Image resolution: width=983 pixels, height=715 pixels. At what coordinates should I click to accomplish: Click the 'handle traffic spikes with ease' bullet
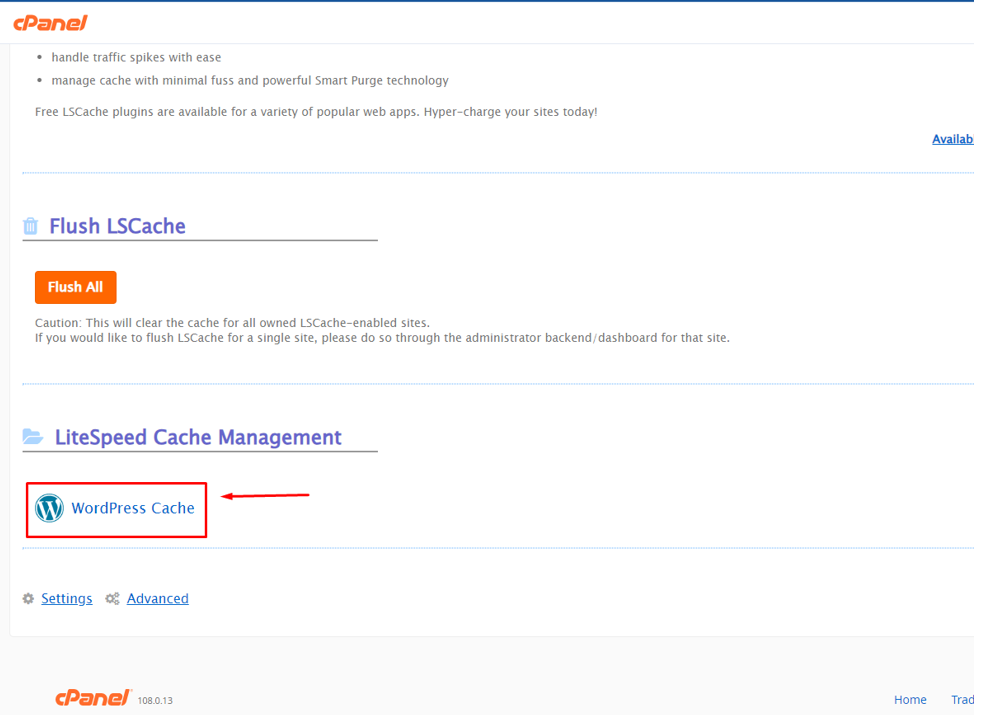(x=136, y=57)
